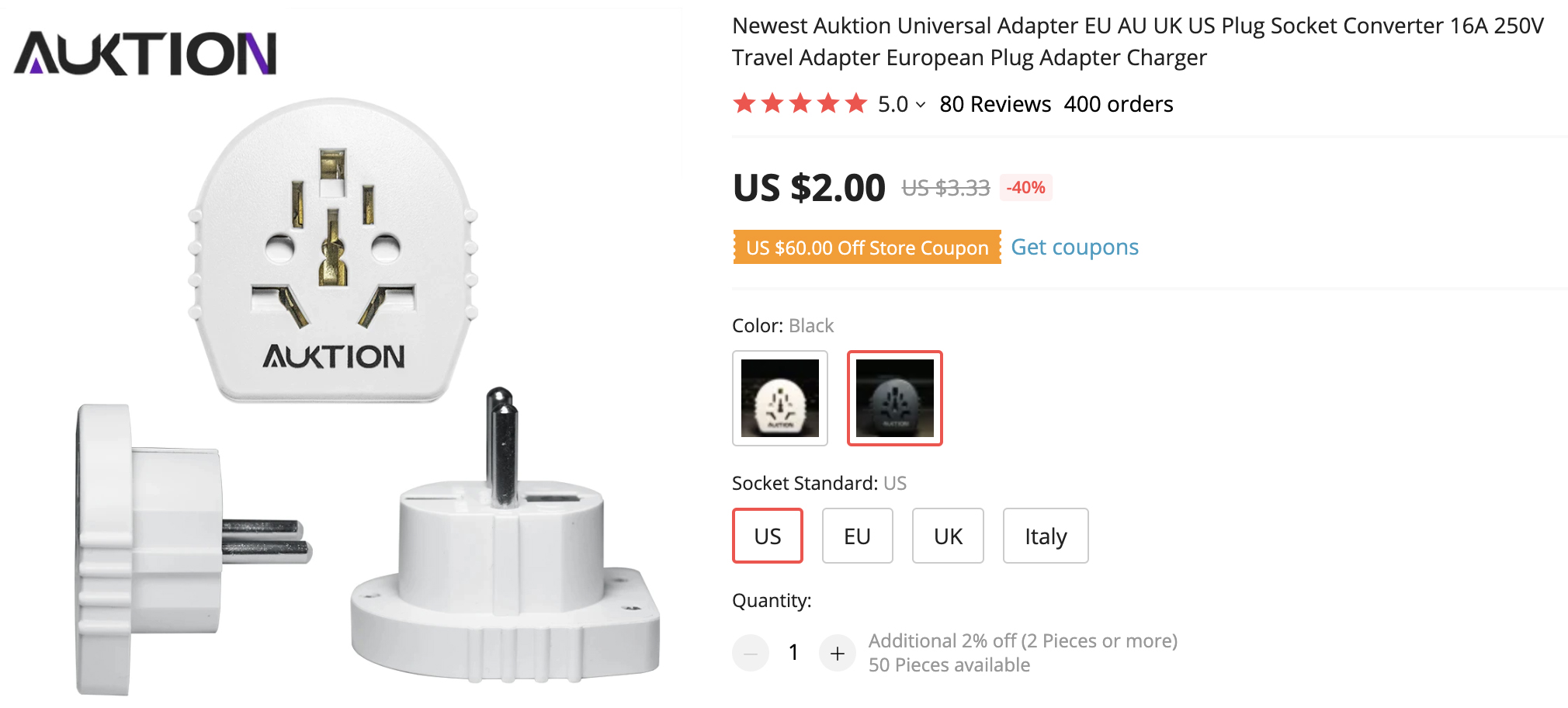Click the Get coupons link
The image size is (1568, 708).
(1074, 247)
